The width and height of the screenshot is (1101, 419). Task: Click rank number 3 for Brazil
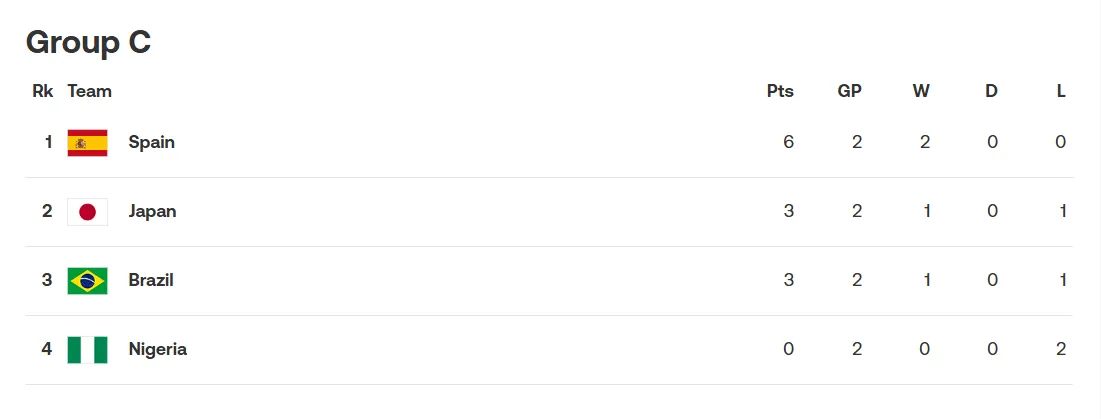tap(47, 280)
